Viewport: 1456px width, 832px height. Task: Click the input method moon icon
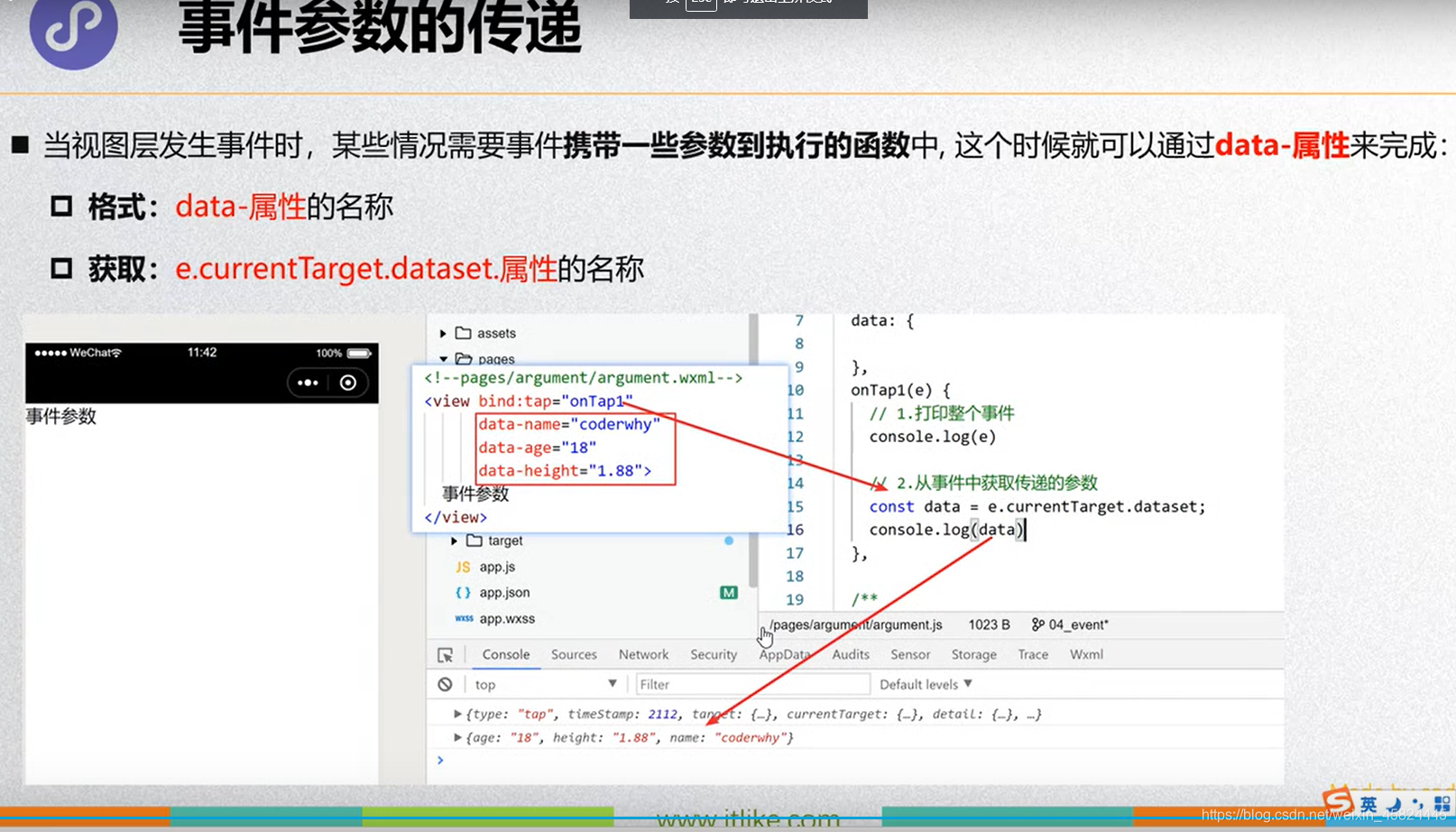pos(1395,804)
